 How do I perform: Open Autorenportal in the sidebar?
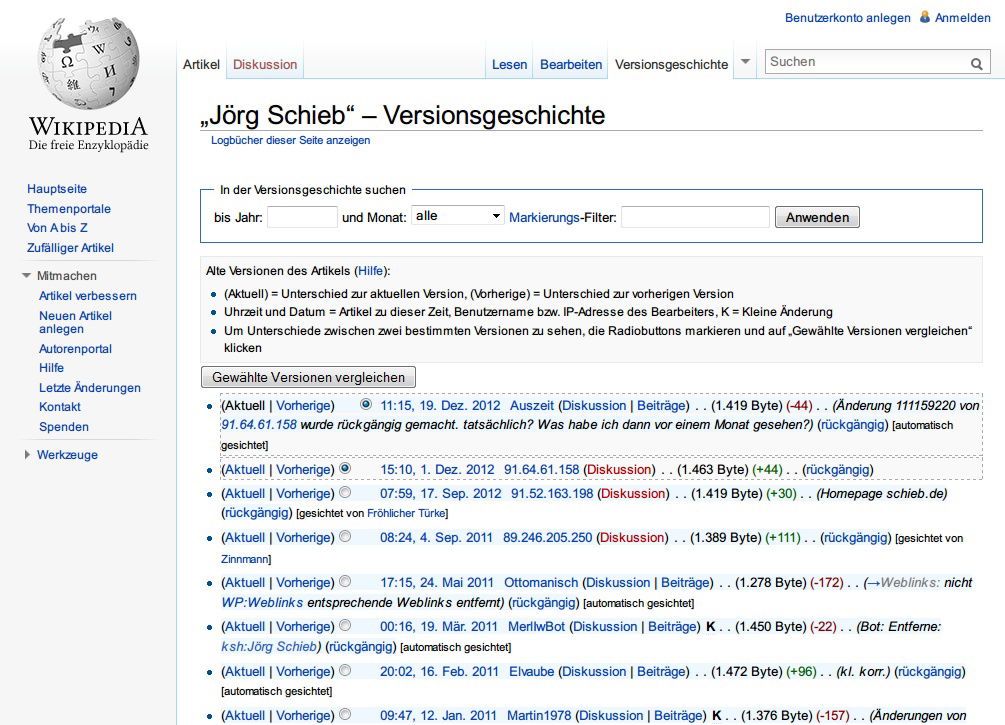pyautogui.click(x=76, y=349)
